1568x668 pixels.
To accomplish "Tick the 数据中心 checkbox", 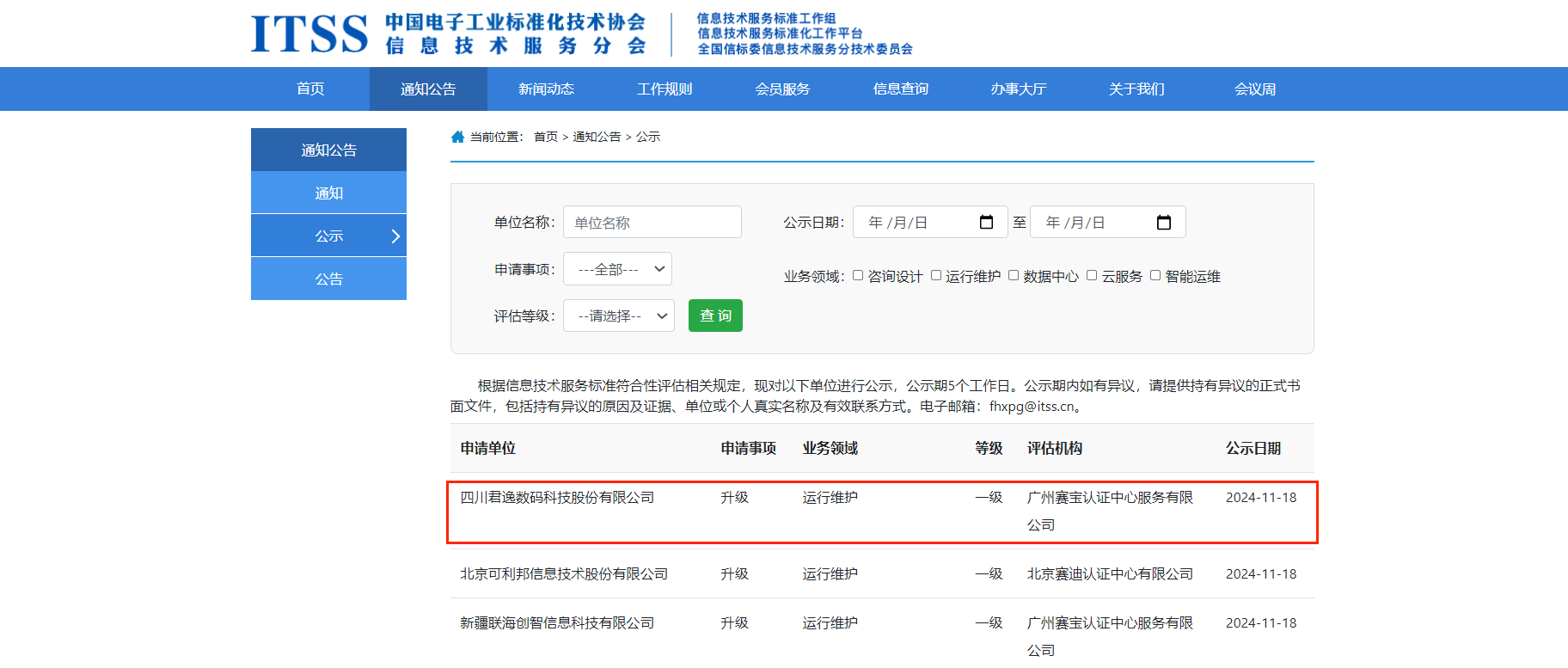I will coord(1014,275).
